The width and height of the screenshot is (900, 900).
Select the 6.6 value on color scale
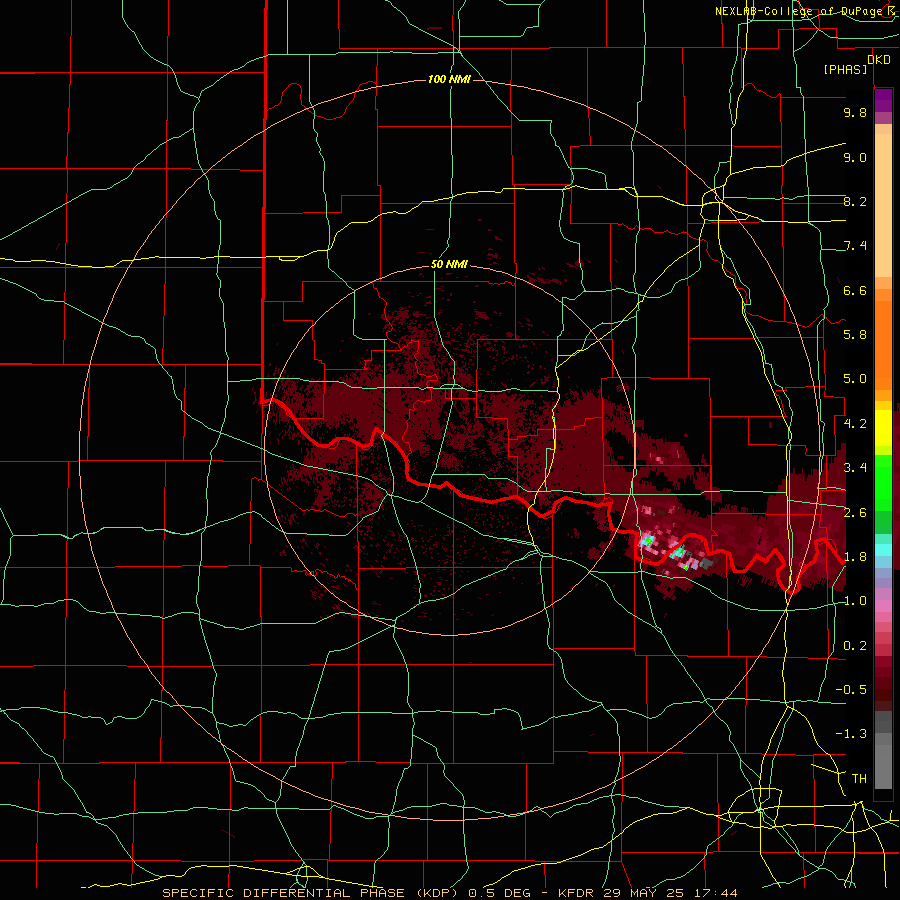[855, 290]
